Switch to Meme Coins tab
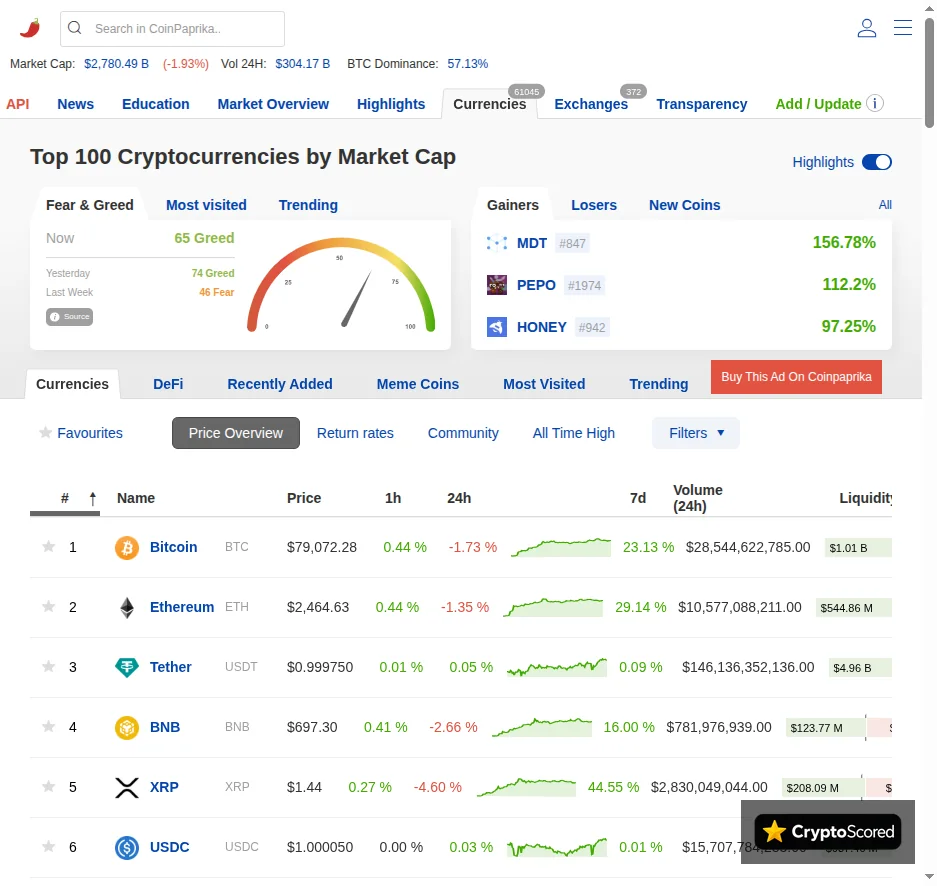 click(418, 384)
